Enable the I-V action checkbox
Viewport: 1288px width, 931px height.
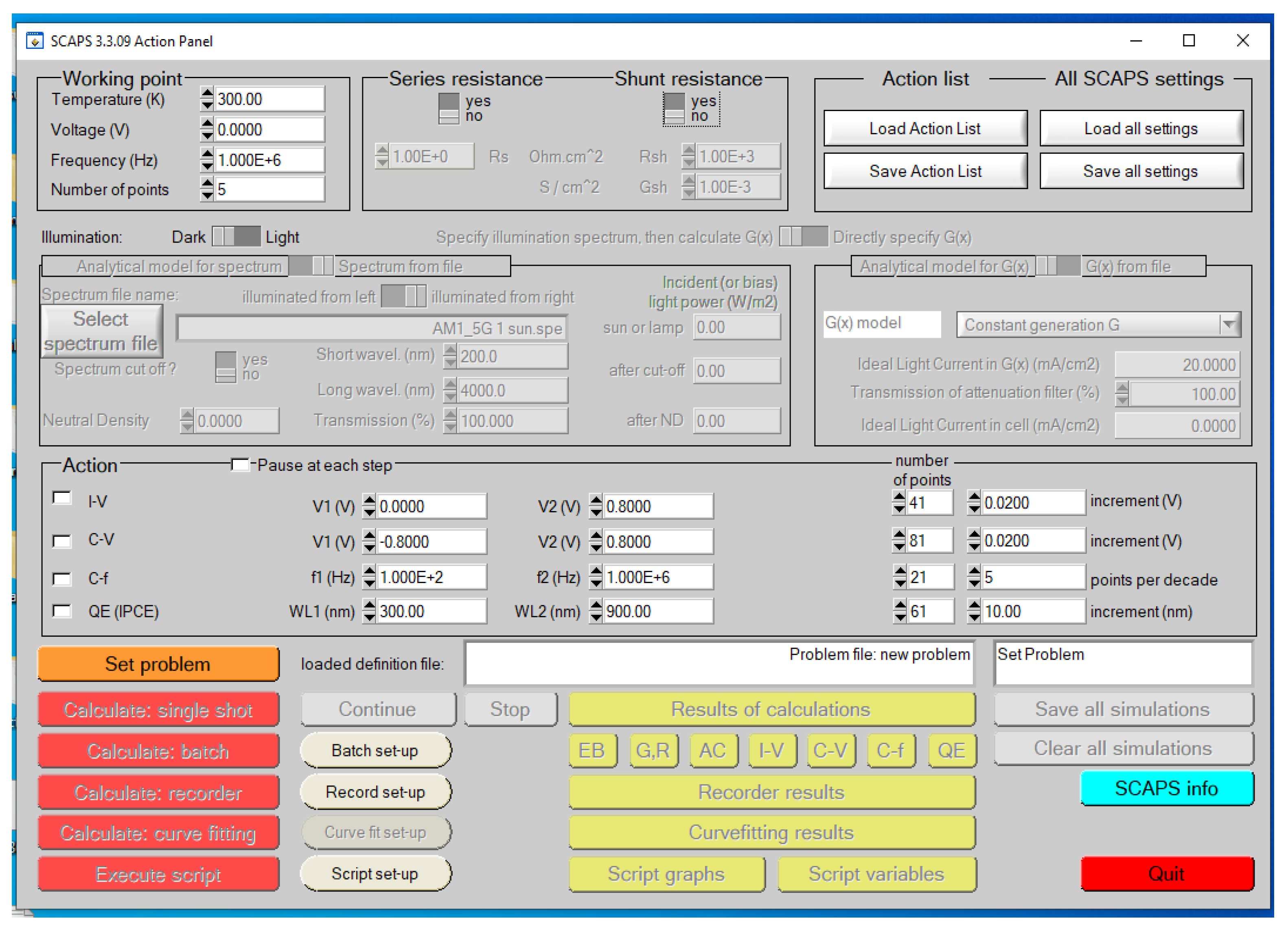pos(62,498)
